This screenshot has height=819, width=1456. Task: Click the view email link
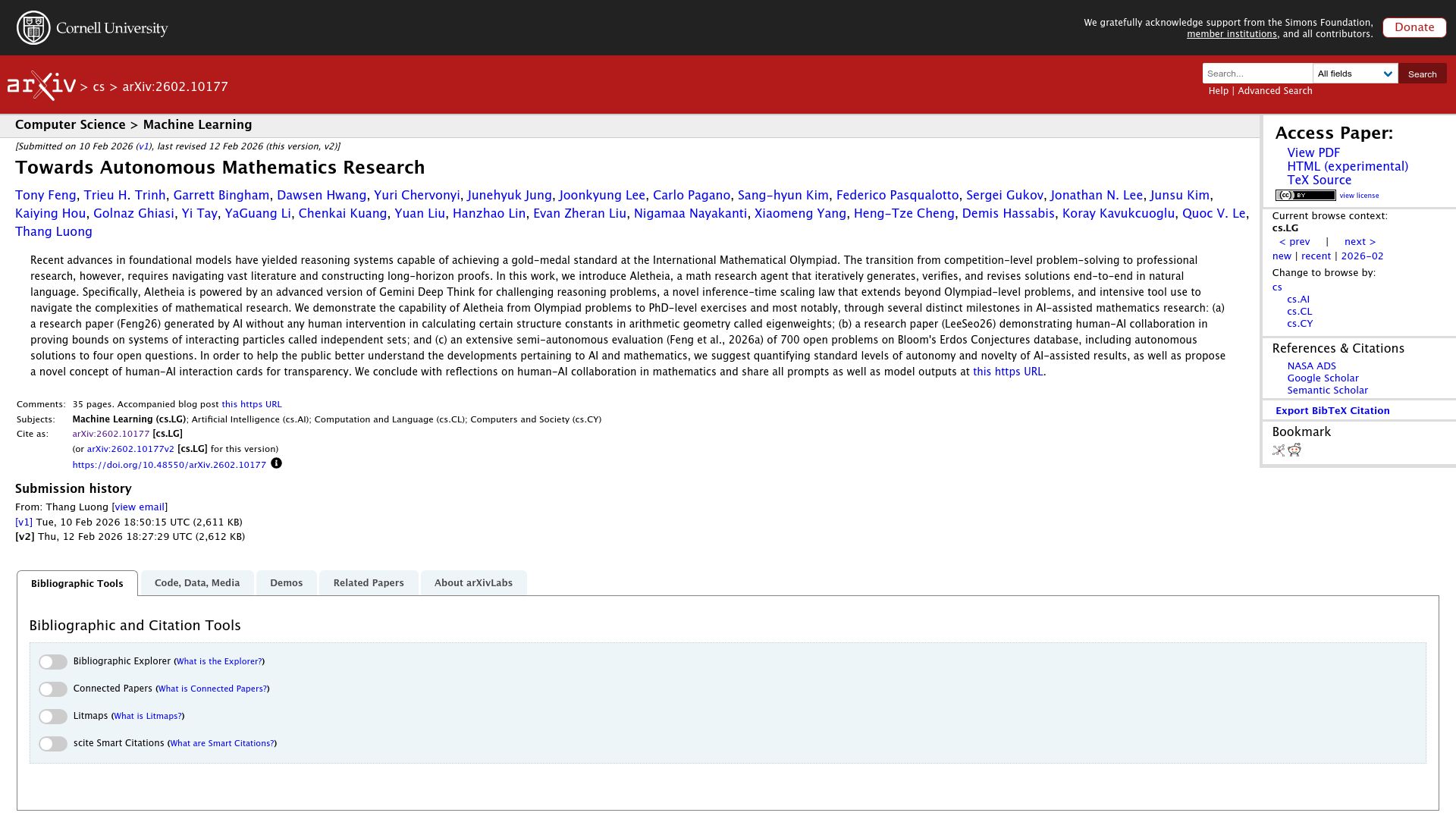[x=140, y=507]
